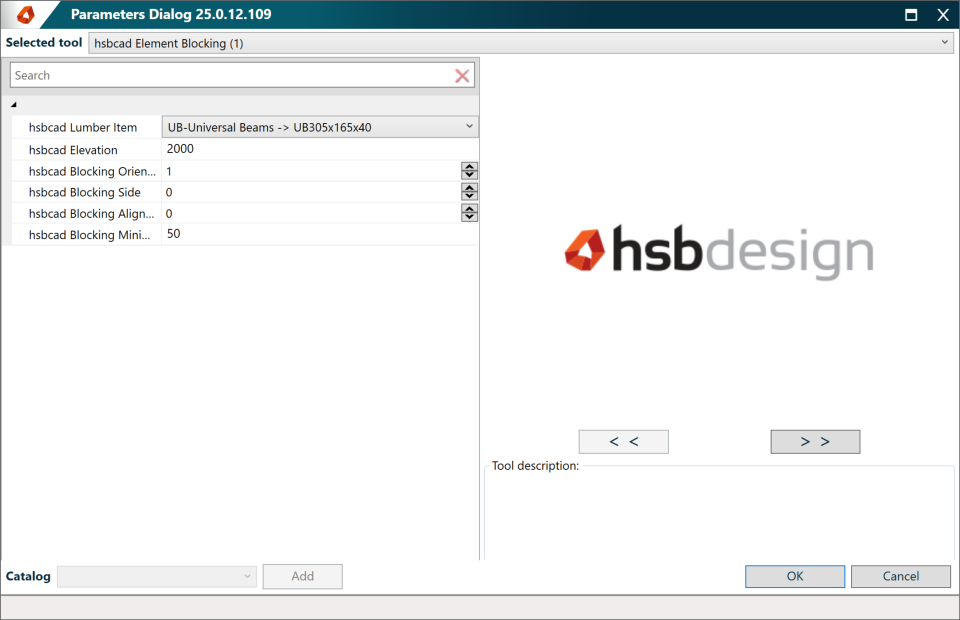The image size is (960, 620).
Task: Open the Catalog dropdown
Action: point(157,577)
